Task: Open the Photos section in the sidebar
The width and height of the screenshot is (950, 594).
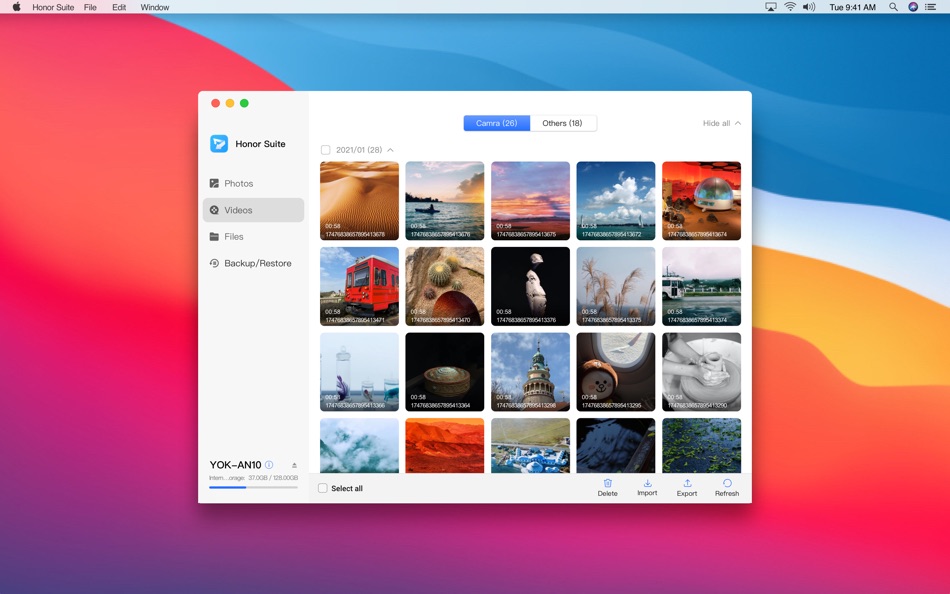Action: tap(240, 183)
